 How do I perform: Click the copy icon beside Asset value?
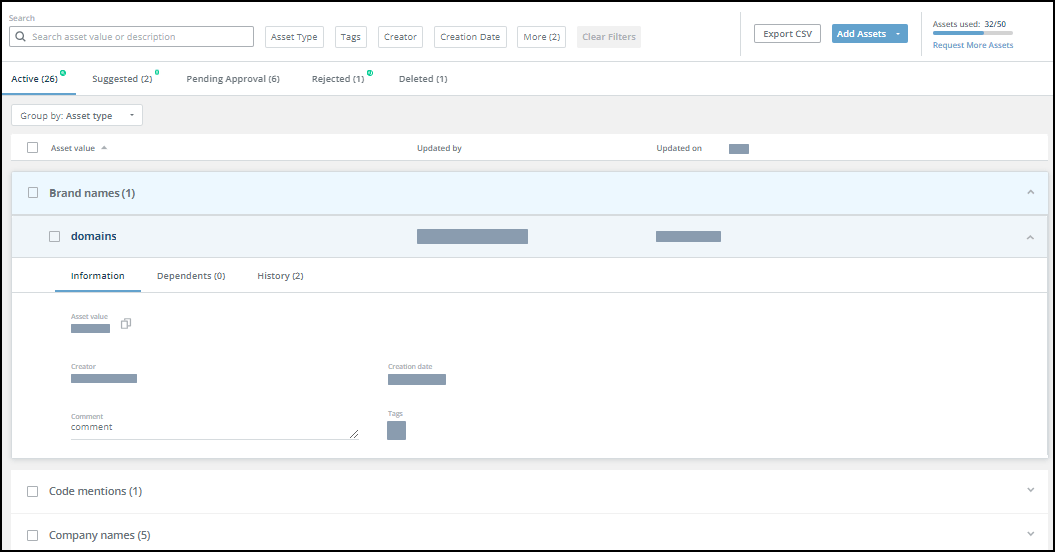126,323
